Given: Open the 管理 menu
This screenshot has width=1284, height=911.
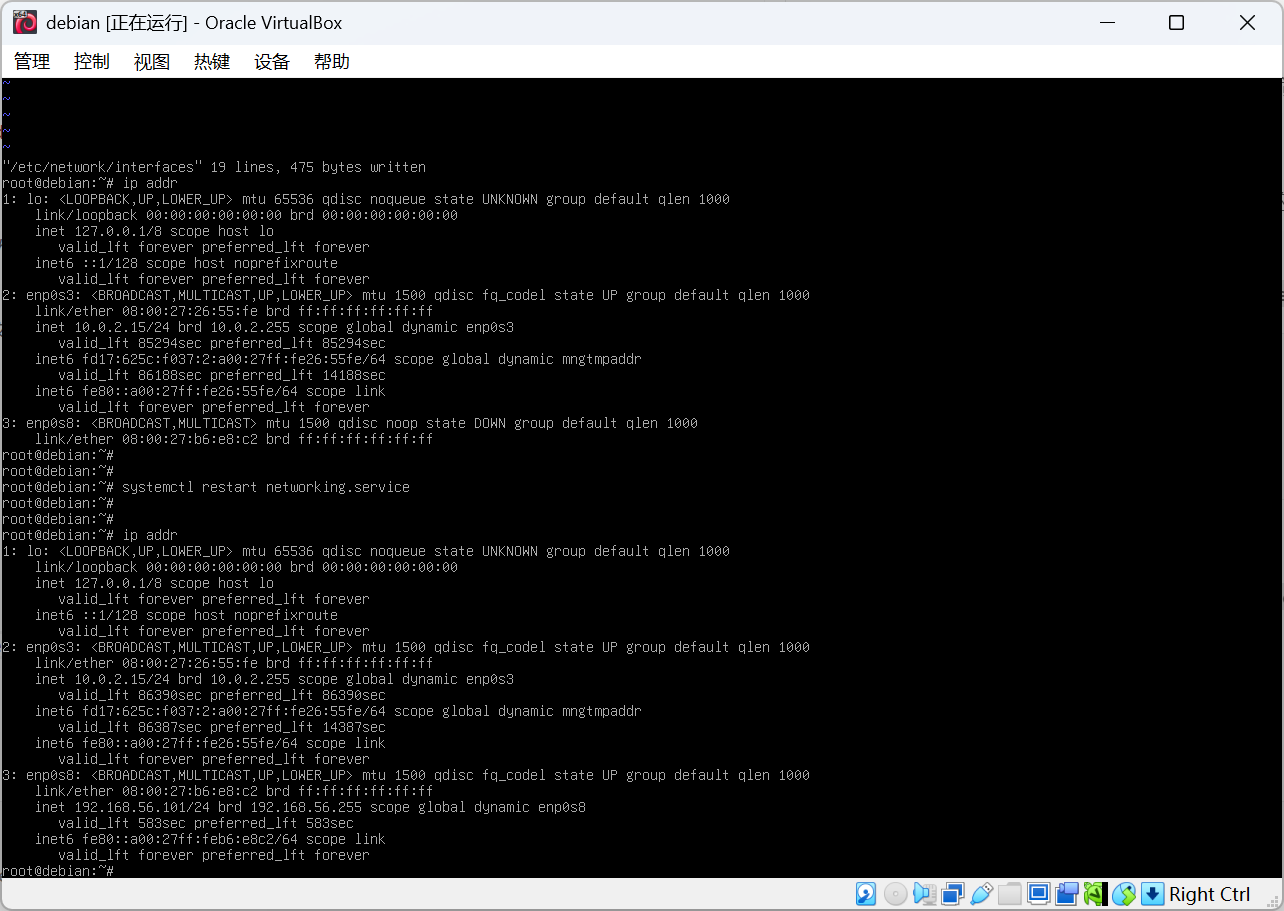Looking at the screenshot, I should coord(32,62).
